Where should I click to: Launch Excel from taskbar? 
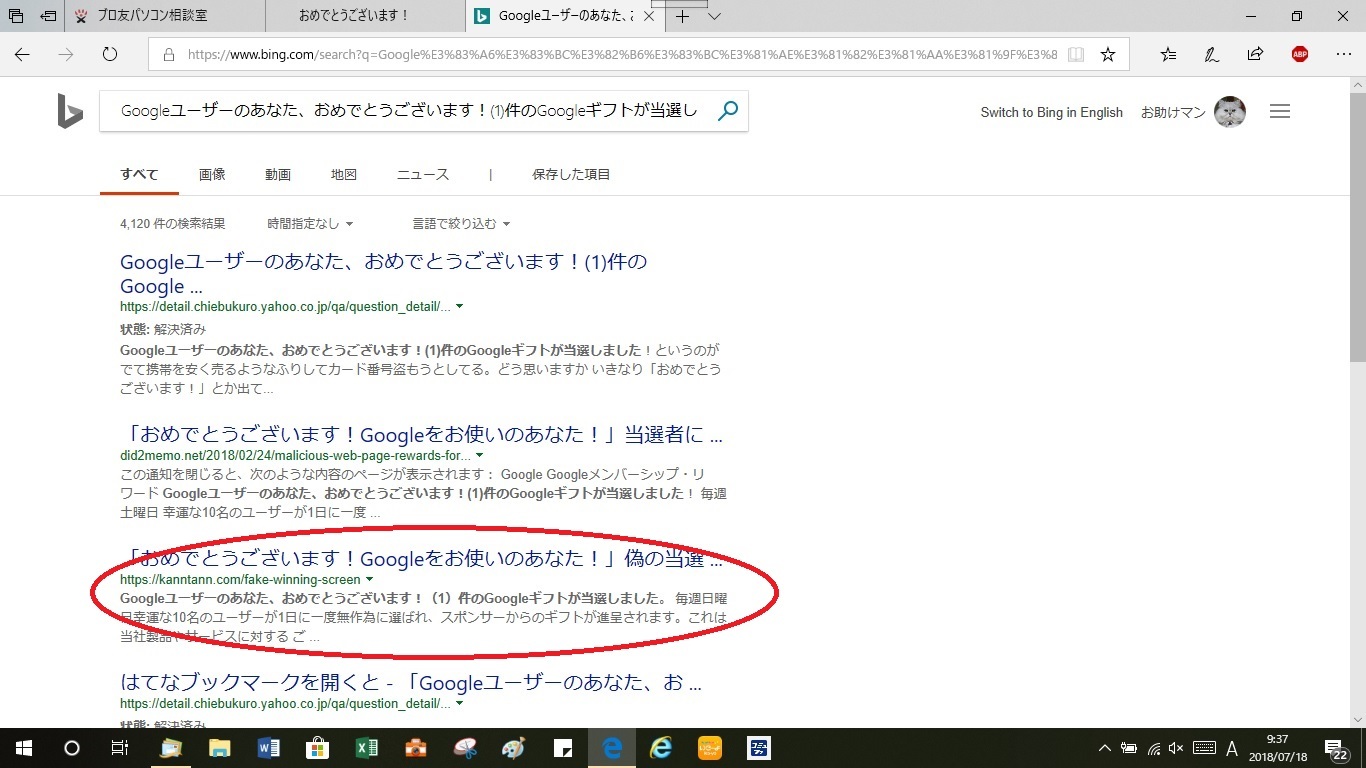[x=366, y=748]
